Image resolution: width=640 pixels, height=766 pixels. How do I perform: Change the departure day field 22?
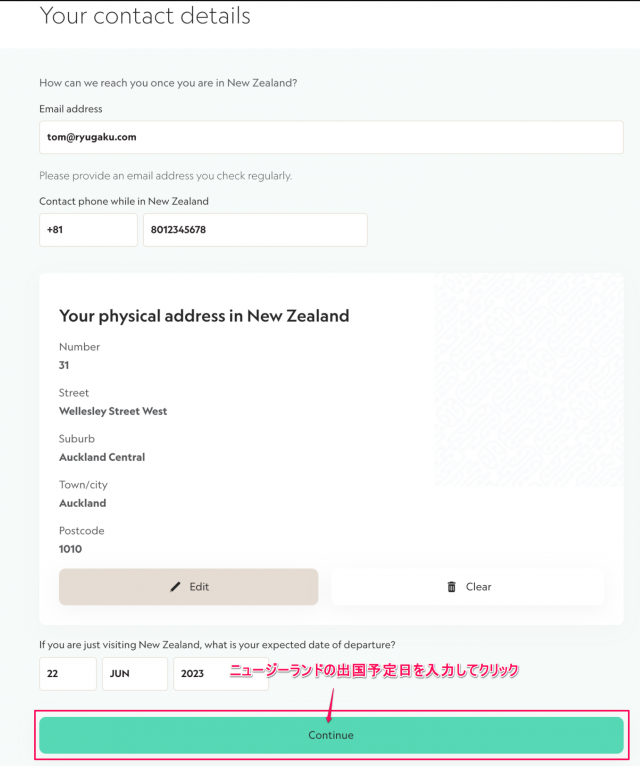click(x=68, y=674)
